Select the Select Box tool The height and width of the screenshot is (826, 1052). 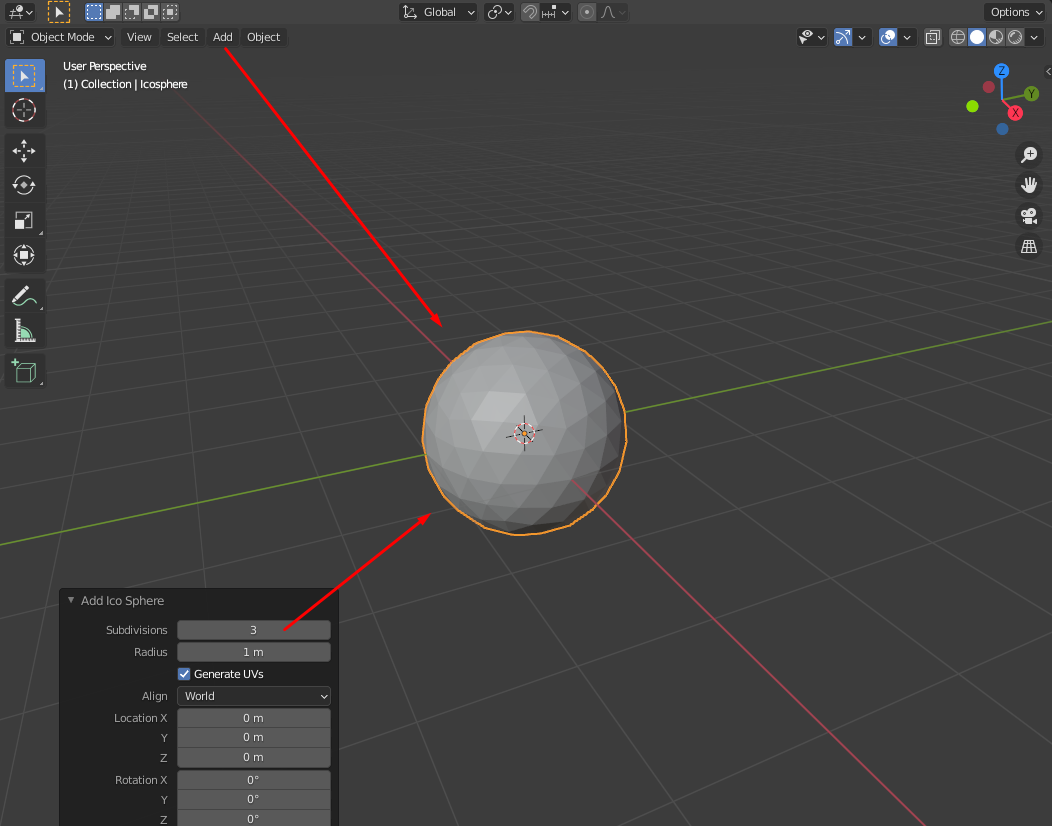25,76
